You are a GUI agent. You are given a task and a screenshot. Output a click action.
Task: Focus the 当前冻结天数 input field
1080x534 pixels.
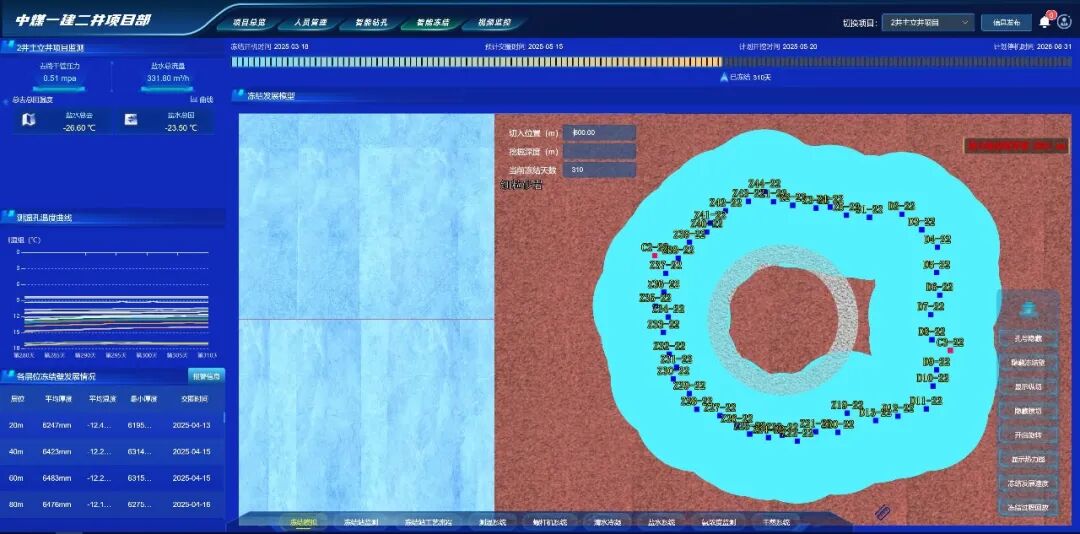point(599,170)
